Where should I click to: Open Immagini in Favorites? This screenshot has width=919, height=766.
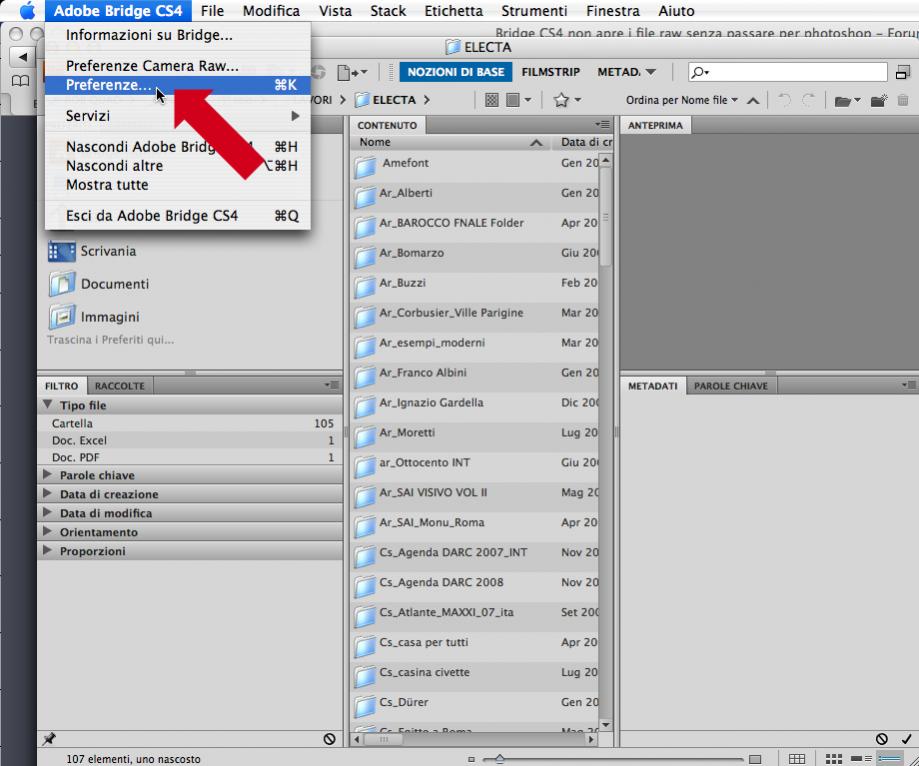(94, 317)
